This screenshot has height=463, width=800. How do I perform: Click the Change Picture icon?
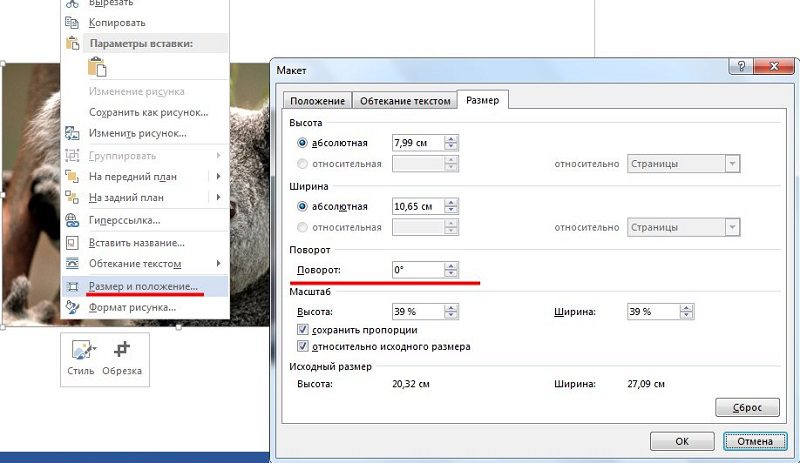(72, 133)
